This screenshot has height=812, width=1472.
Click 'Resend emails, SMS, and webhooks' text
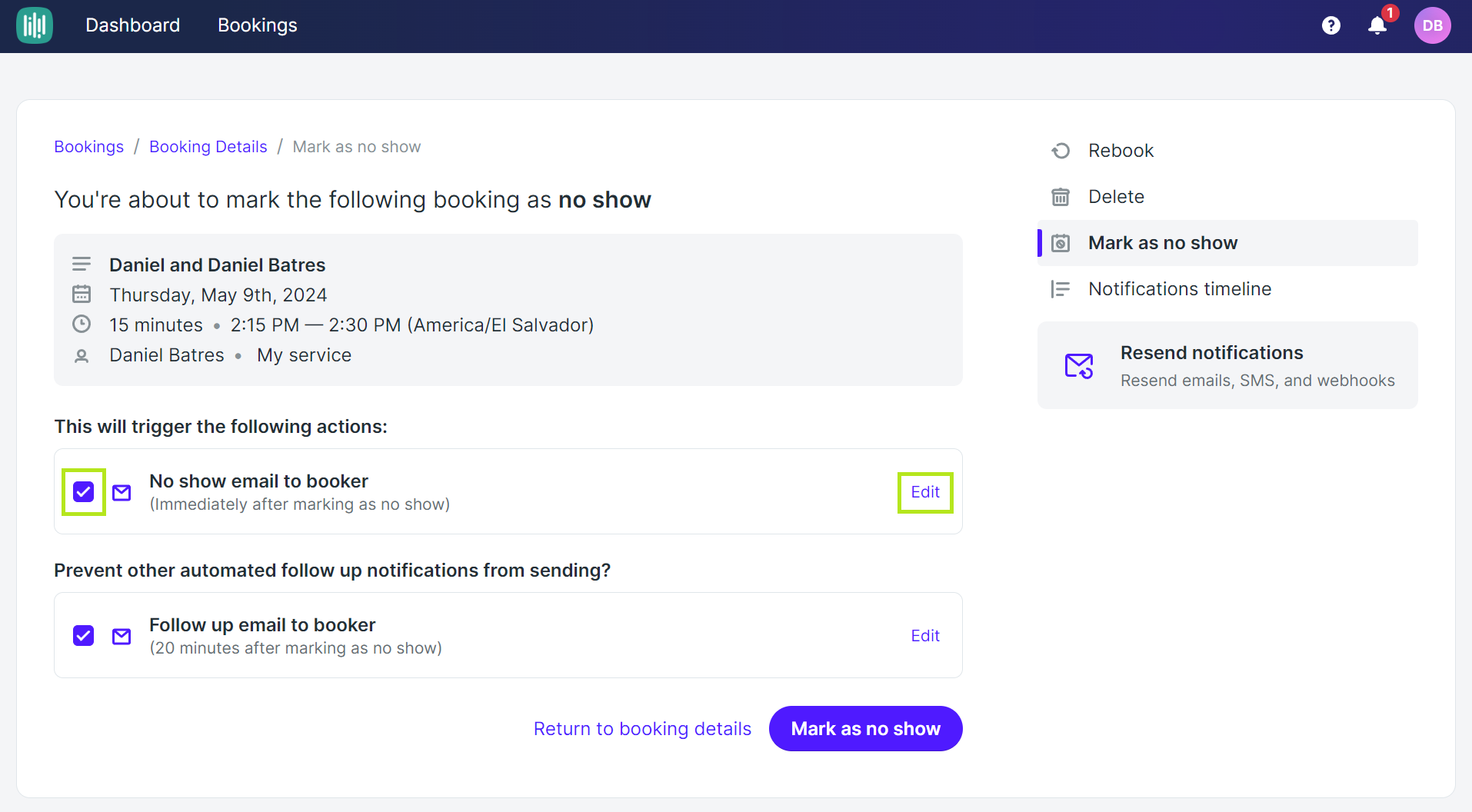[1257, 381]
